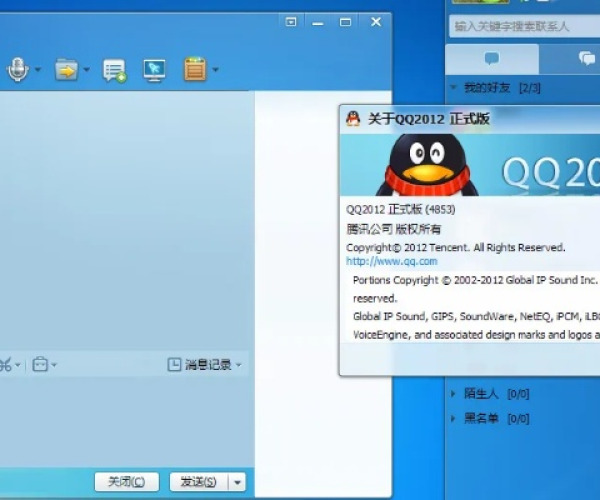Screen dimensions: 600x500
Task: Click QQ penguin mascot banner image
Action: point(427,164)
